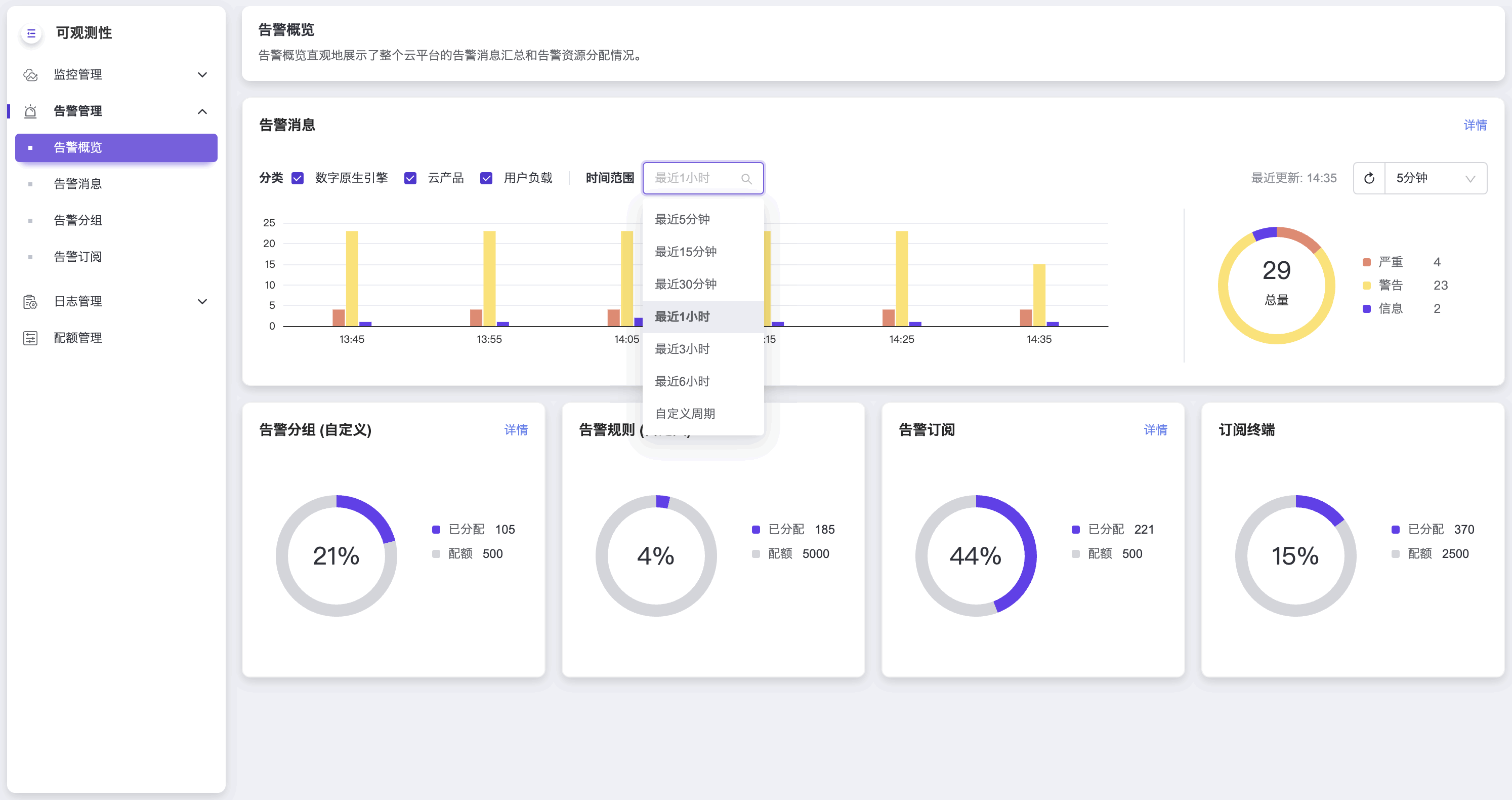Select 最近3小时 from the dropdown list
Screen dimensions: 1512x800
point(682,349)
